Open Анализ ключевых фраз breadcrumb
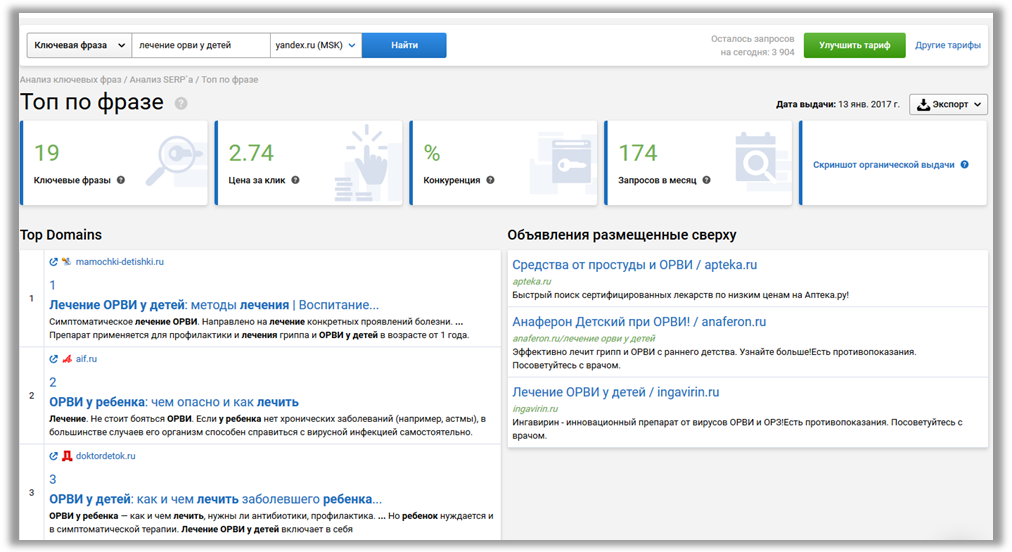Screen dimensions: 1012x552 pos(70,79)
